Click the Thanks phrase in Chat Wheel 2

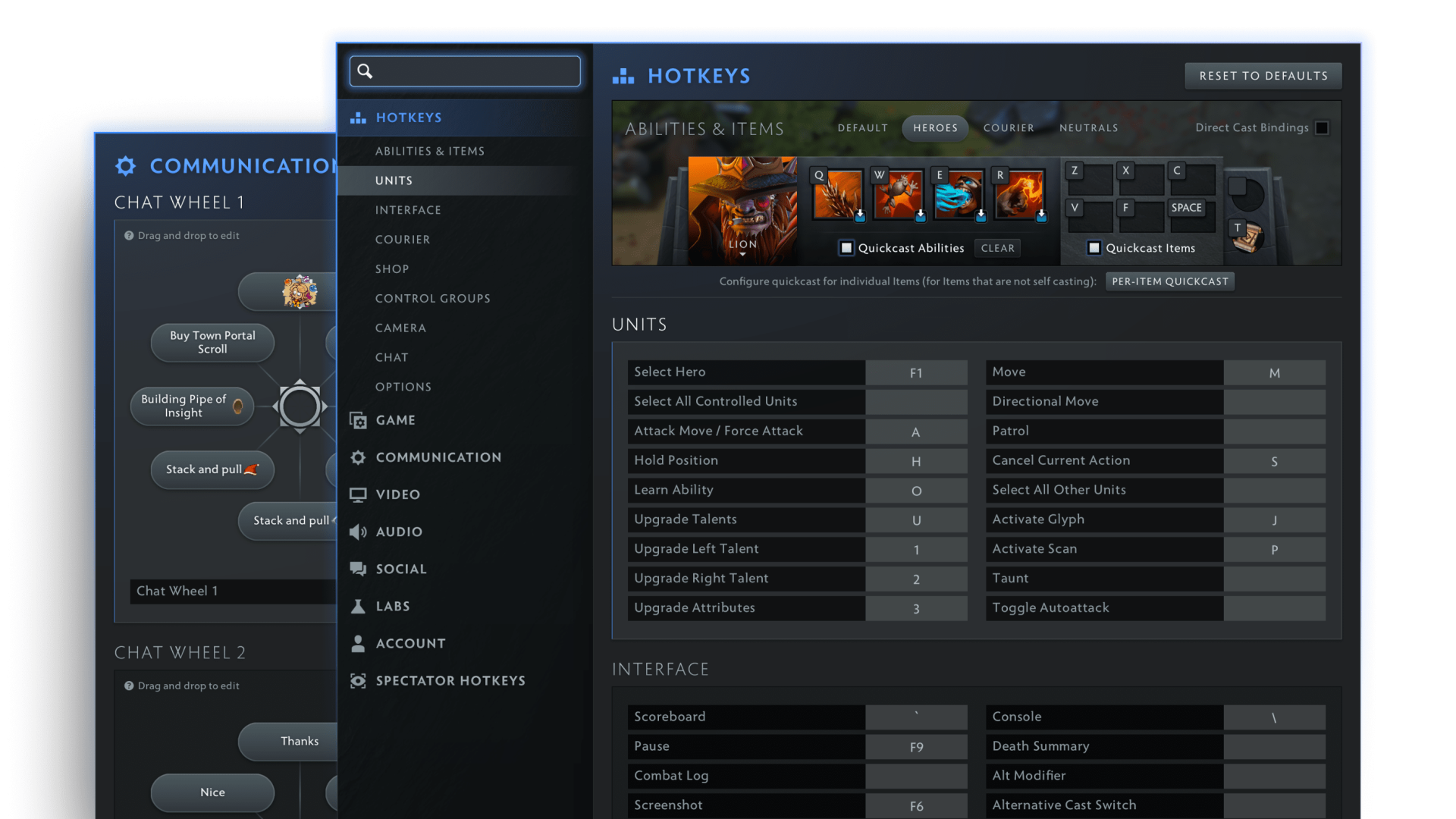click(288, 742)
